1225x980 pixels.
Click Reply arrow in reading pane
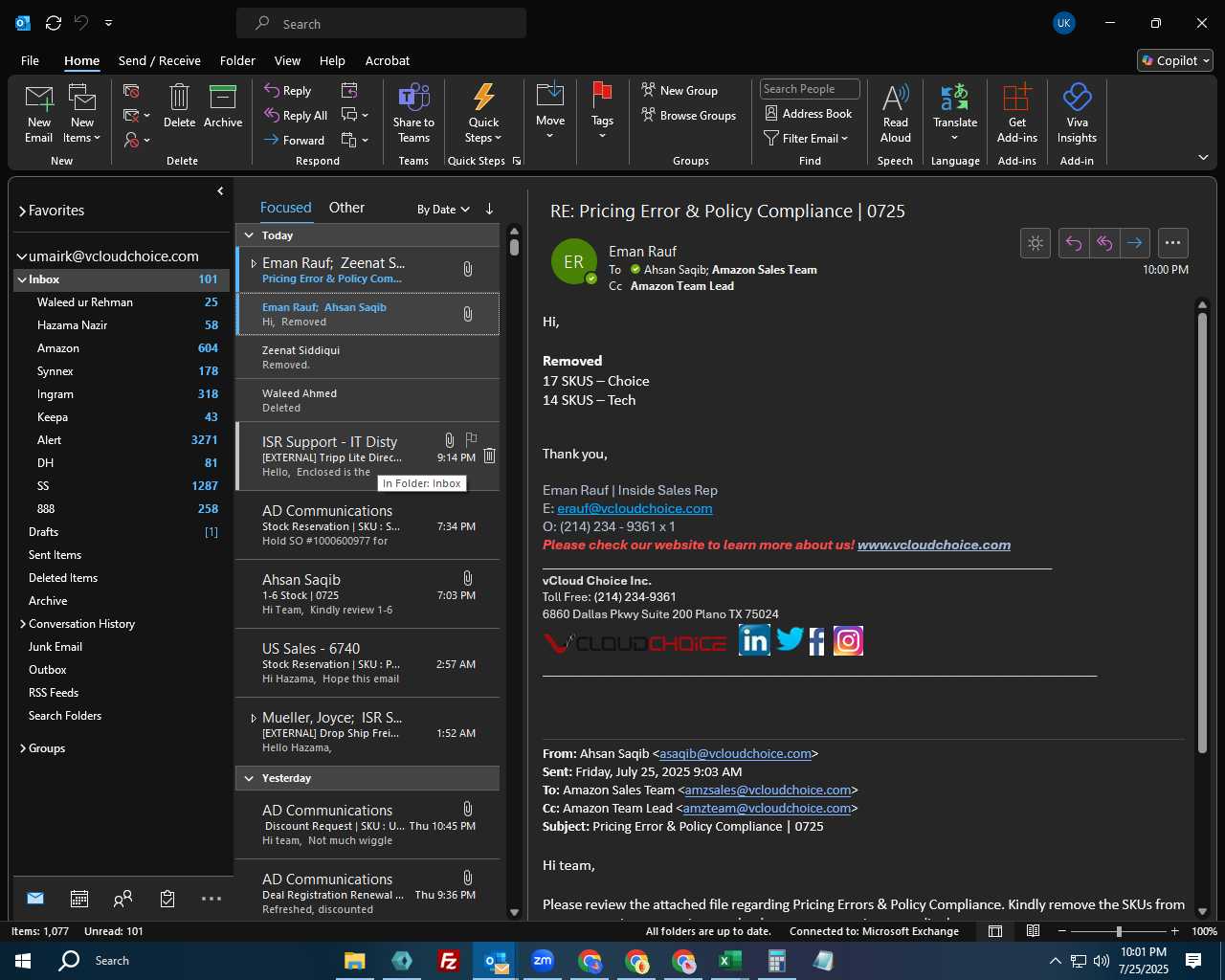[1074, 243]
